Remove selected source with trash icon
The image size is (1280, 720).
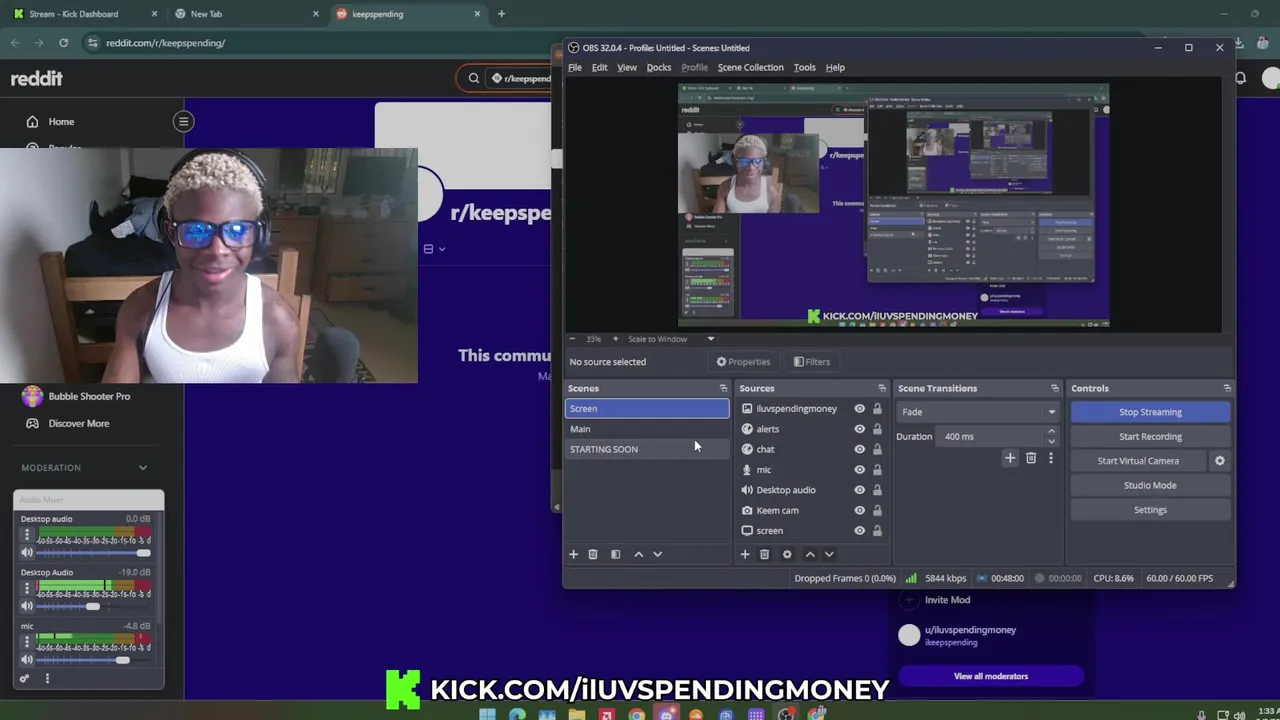point(764,554)
